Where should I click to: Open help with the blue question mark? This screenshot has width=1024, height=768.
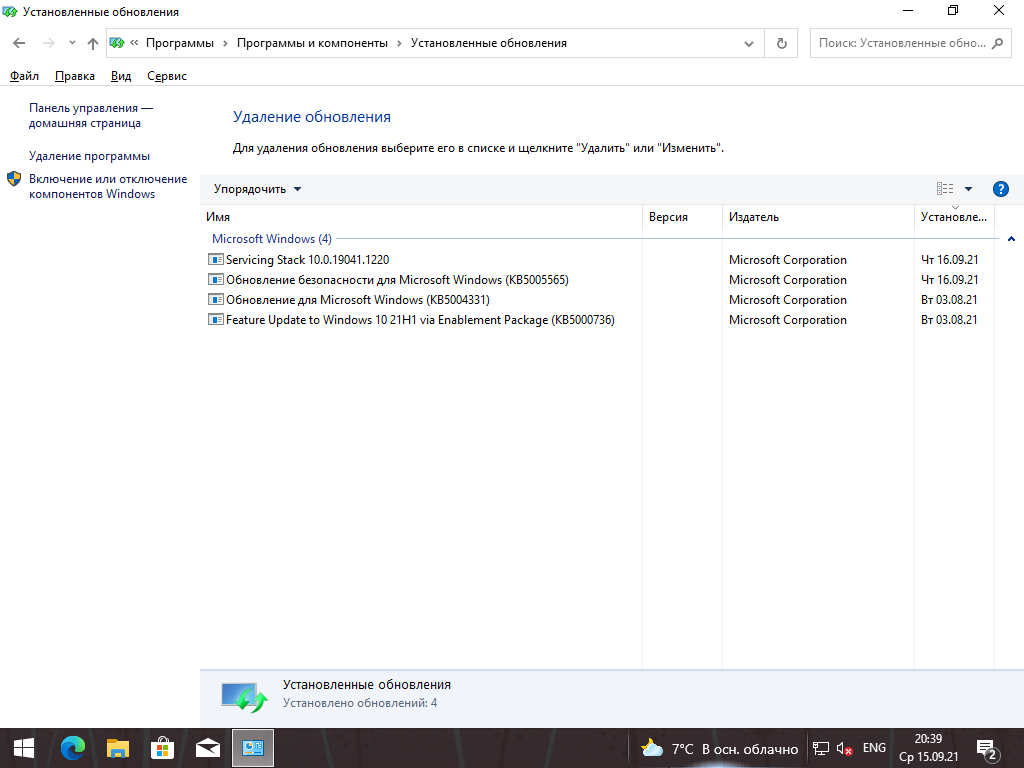point(1000,189)
